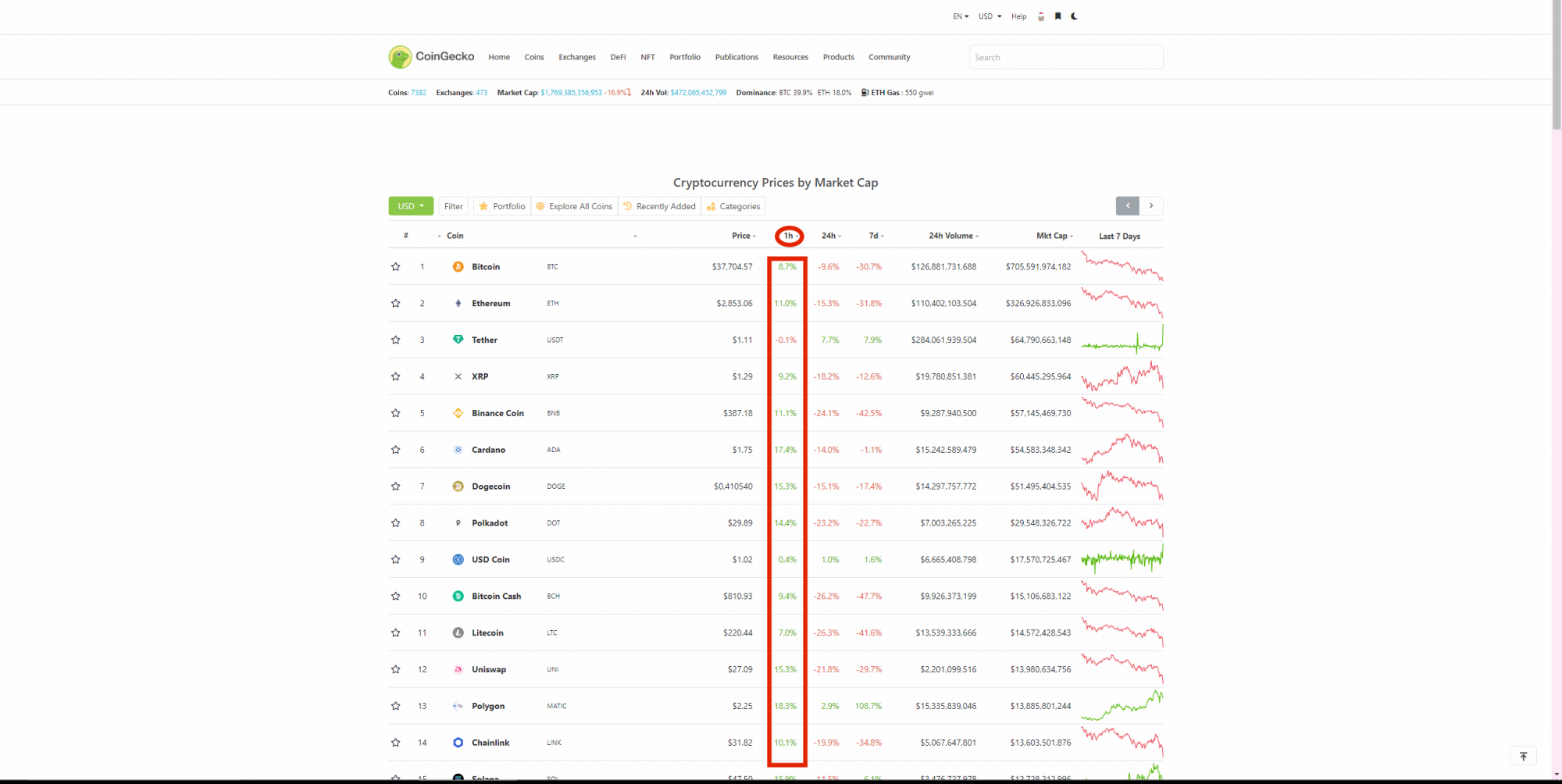Go to next page with right chevron
This screenshot has width=1562, height=784.
click(1151, 206)
